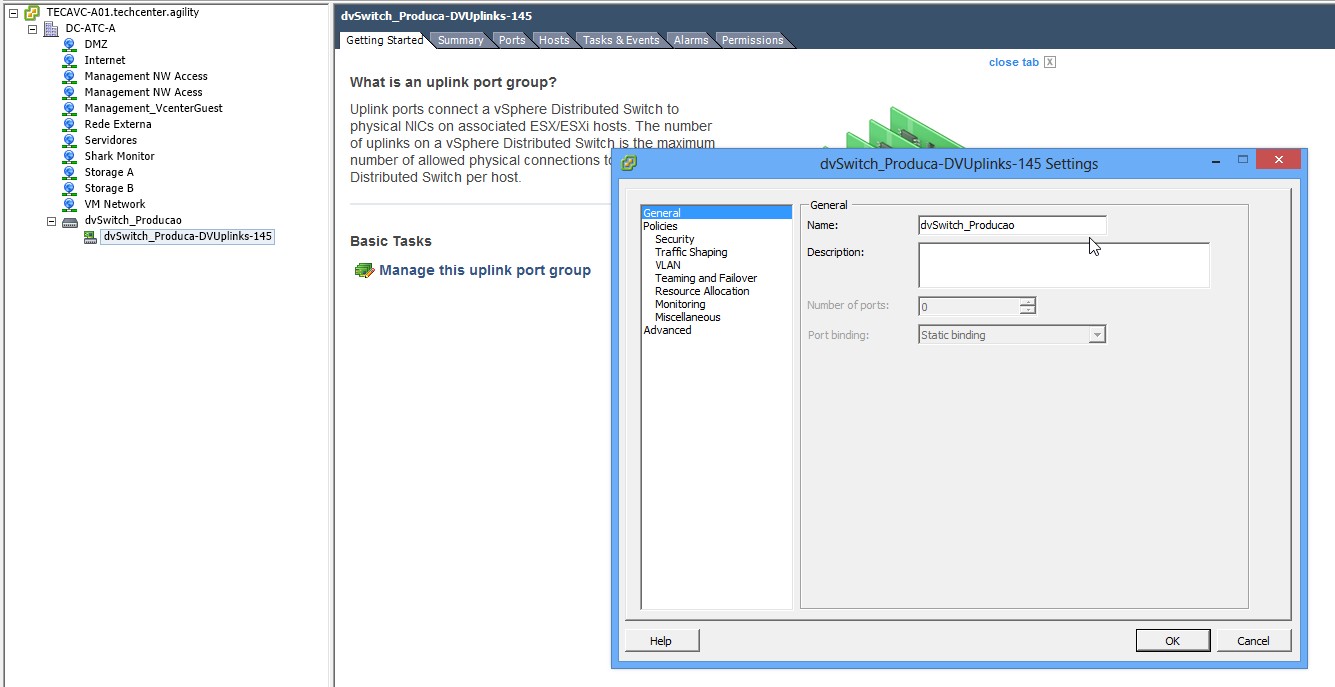Close the Getting Started tab with X
1335x687 pixels.
pyautogui.click(x=1049, y=62)
